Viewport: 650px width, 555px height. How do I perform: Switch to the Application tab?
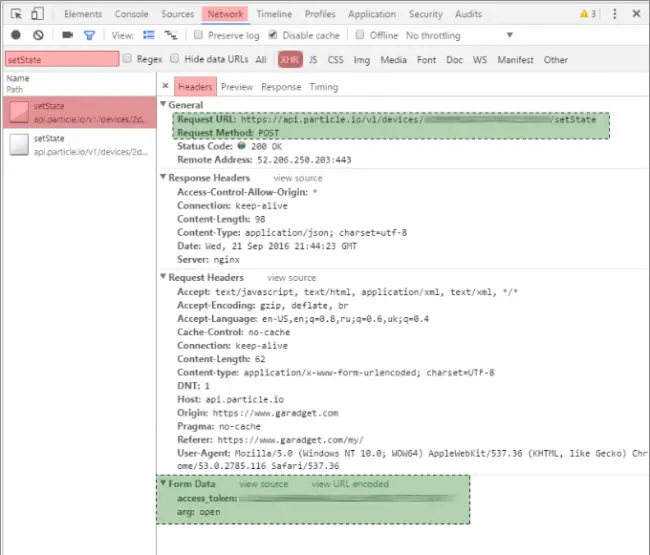(372, 14)
